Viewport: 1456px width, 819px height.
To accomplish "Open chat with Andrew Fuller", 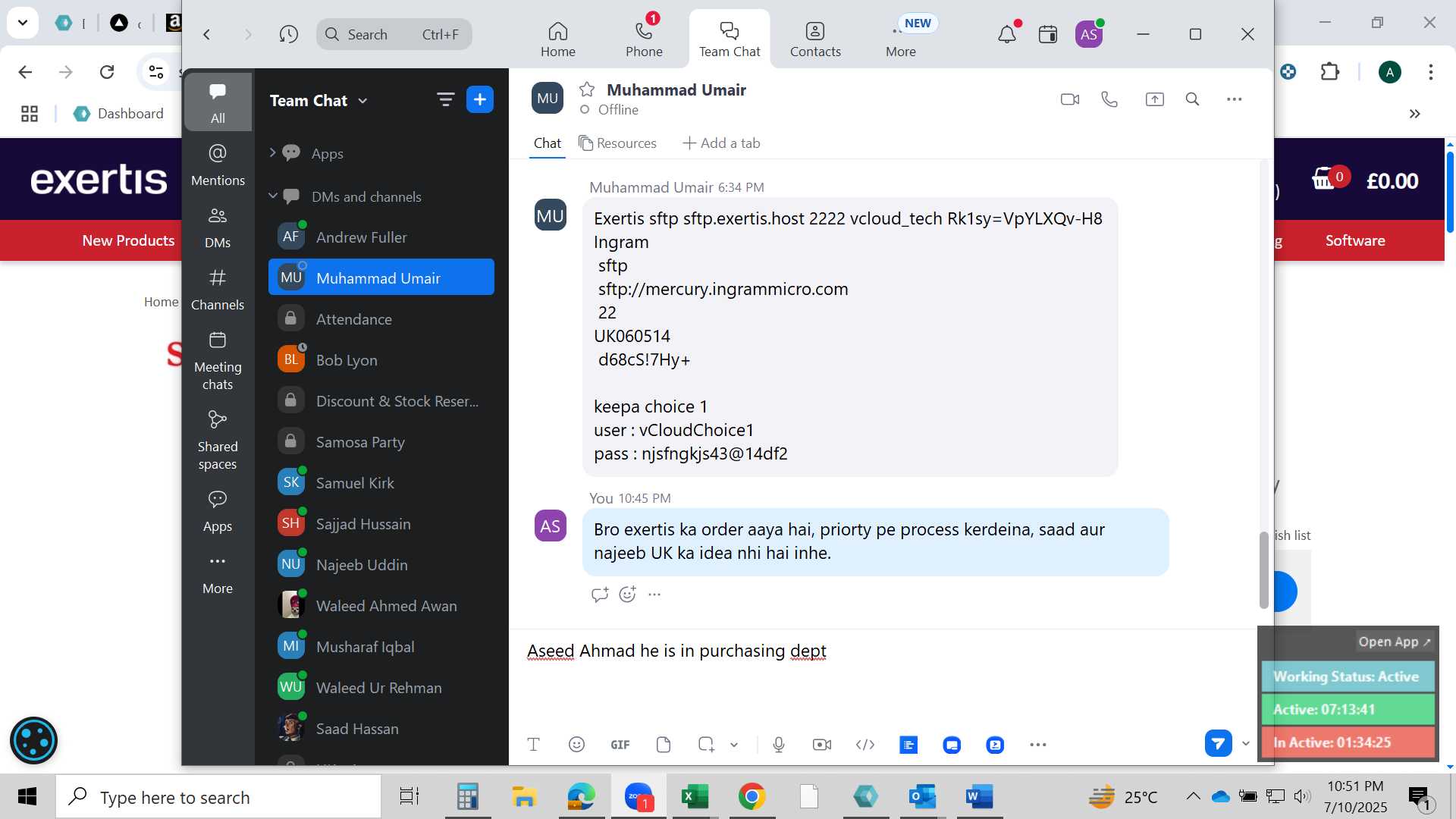I will (x=381, y=237).
